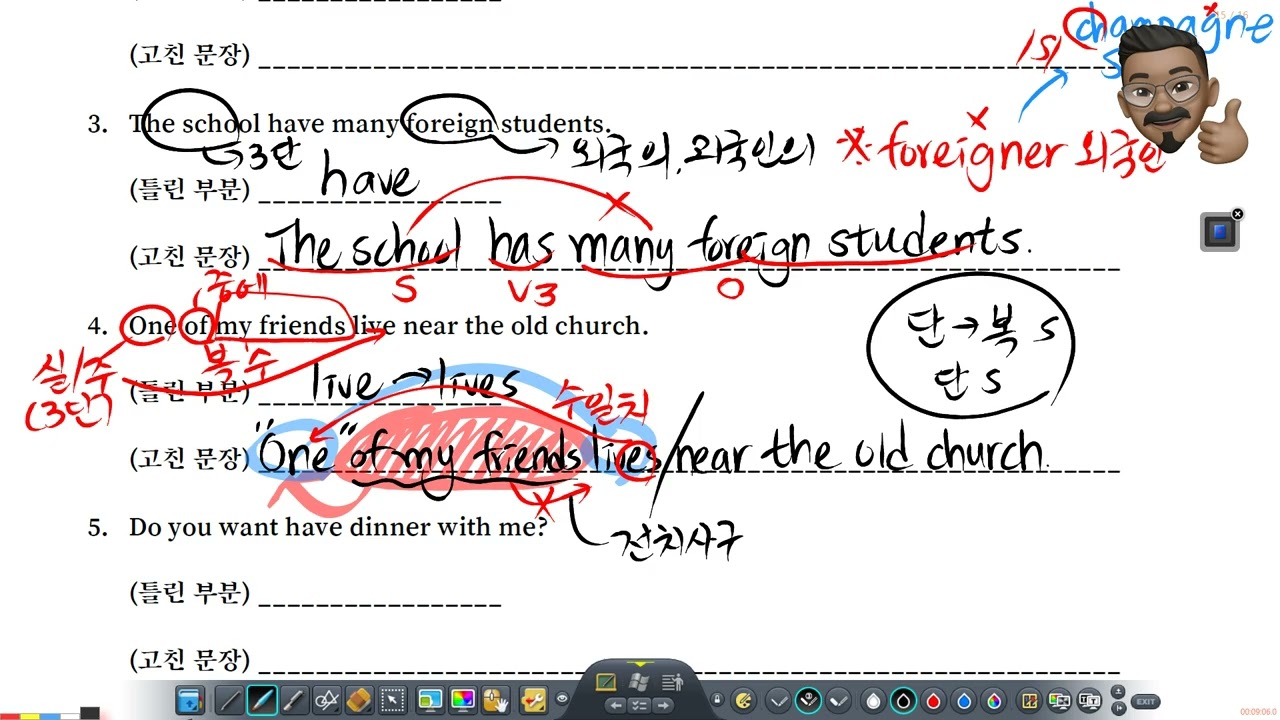Click the printed sentence 'The school have many foreign students.'
This screenshot has width=1280, height=720.
click(369, 124)
